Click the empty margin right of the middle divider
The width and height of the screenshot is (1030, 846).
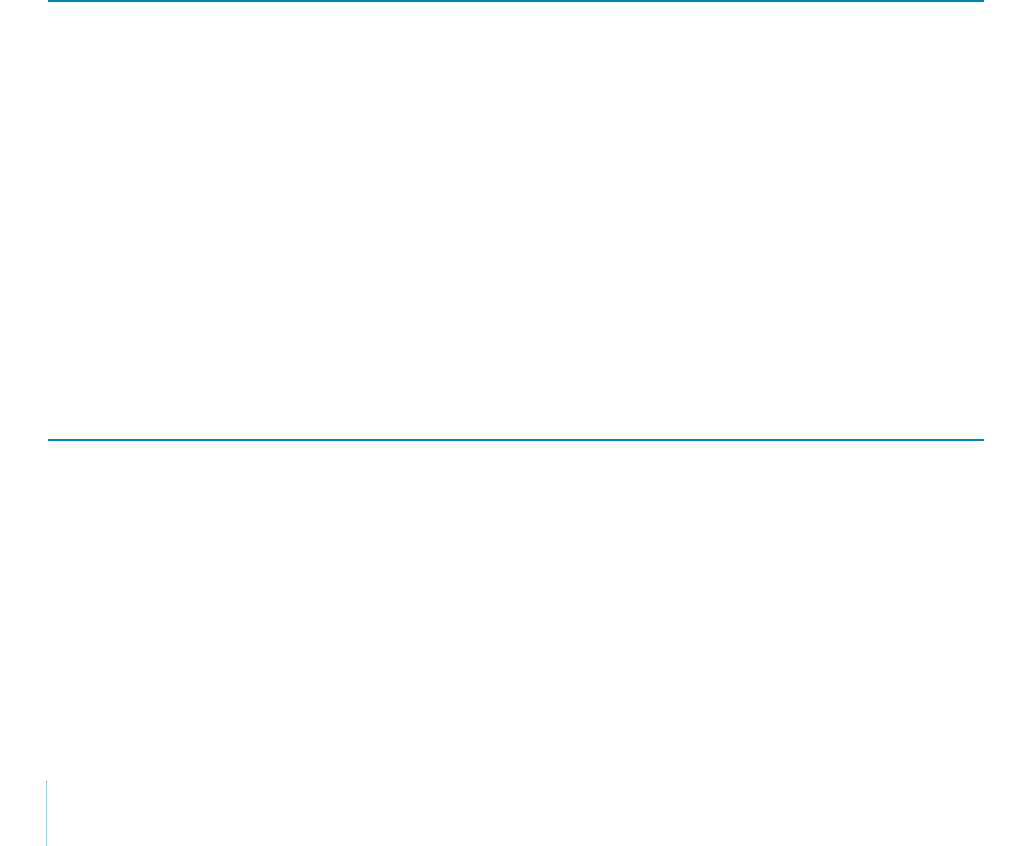pos(1007,440)
